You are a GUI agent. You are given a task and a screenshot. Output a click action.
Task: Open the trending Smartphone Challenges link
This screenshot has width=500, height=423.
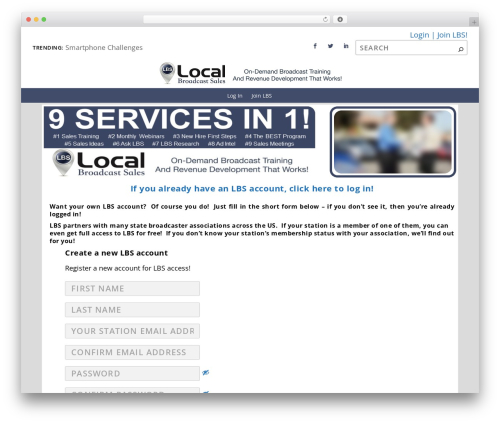[x=104, y=48]
